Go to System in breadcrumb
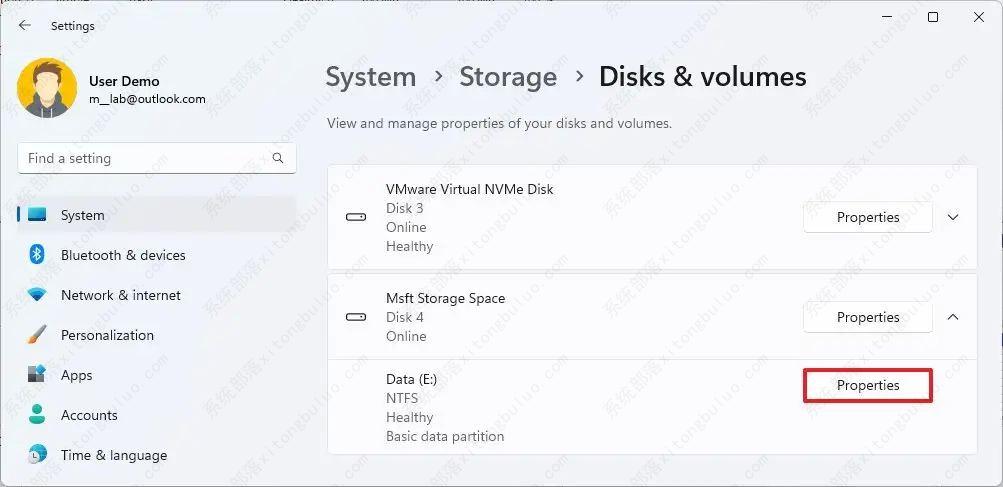This screenshot has height=487, width=1003. (x=370, y=77)
